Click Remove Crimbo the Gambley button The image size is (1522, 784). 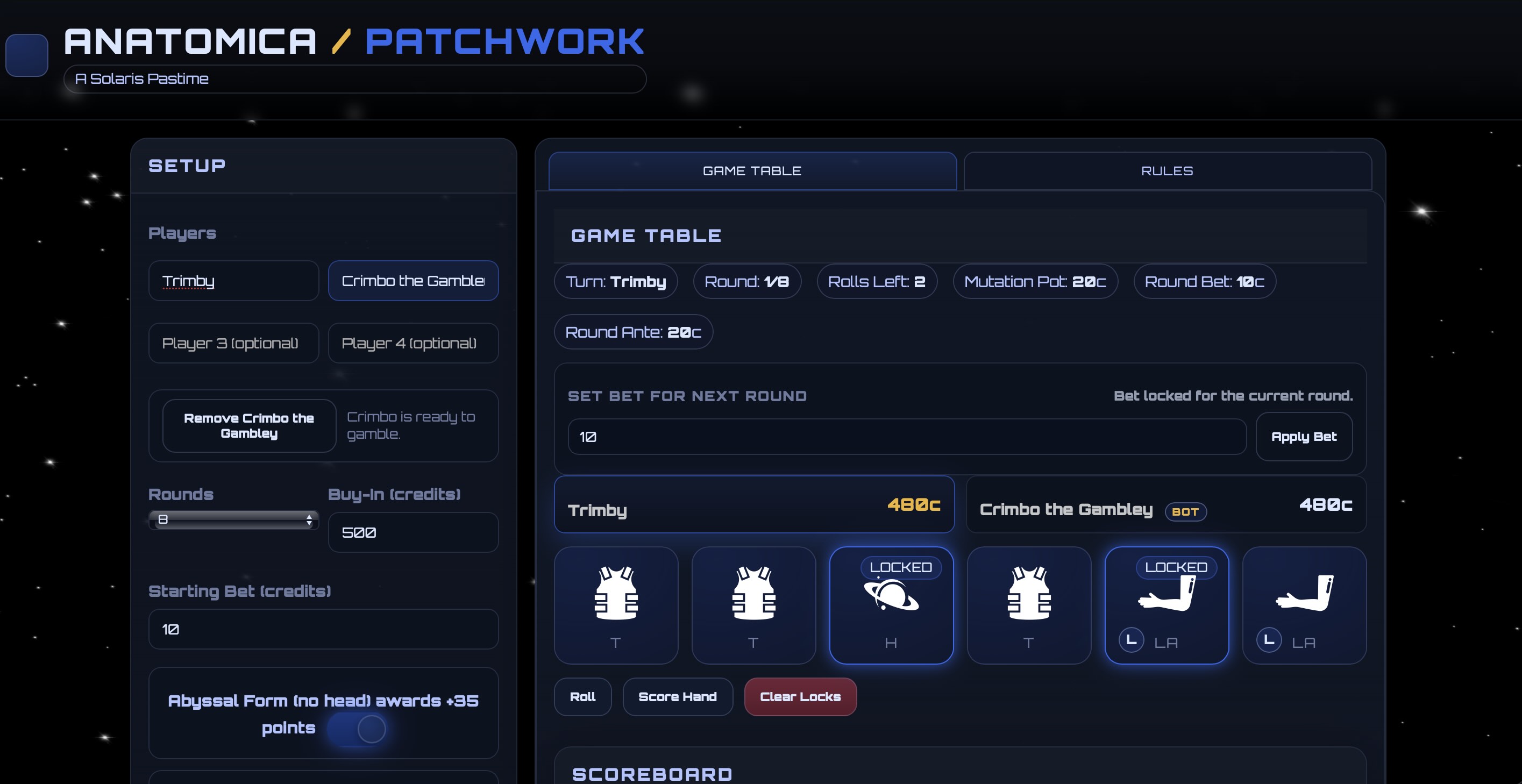click(x=249, y=425)
